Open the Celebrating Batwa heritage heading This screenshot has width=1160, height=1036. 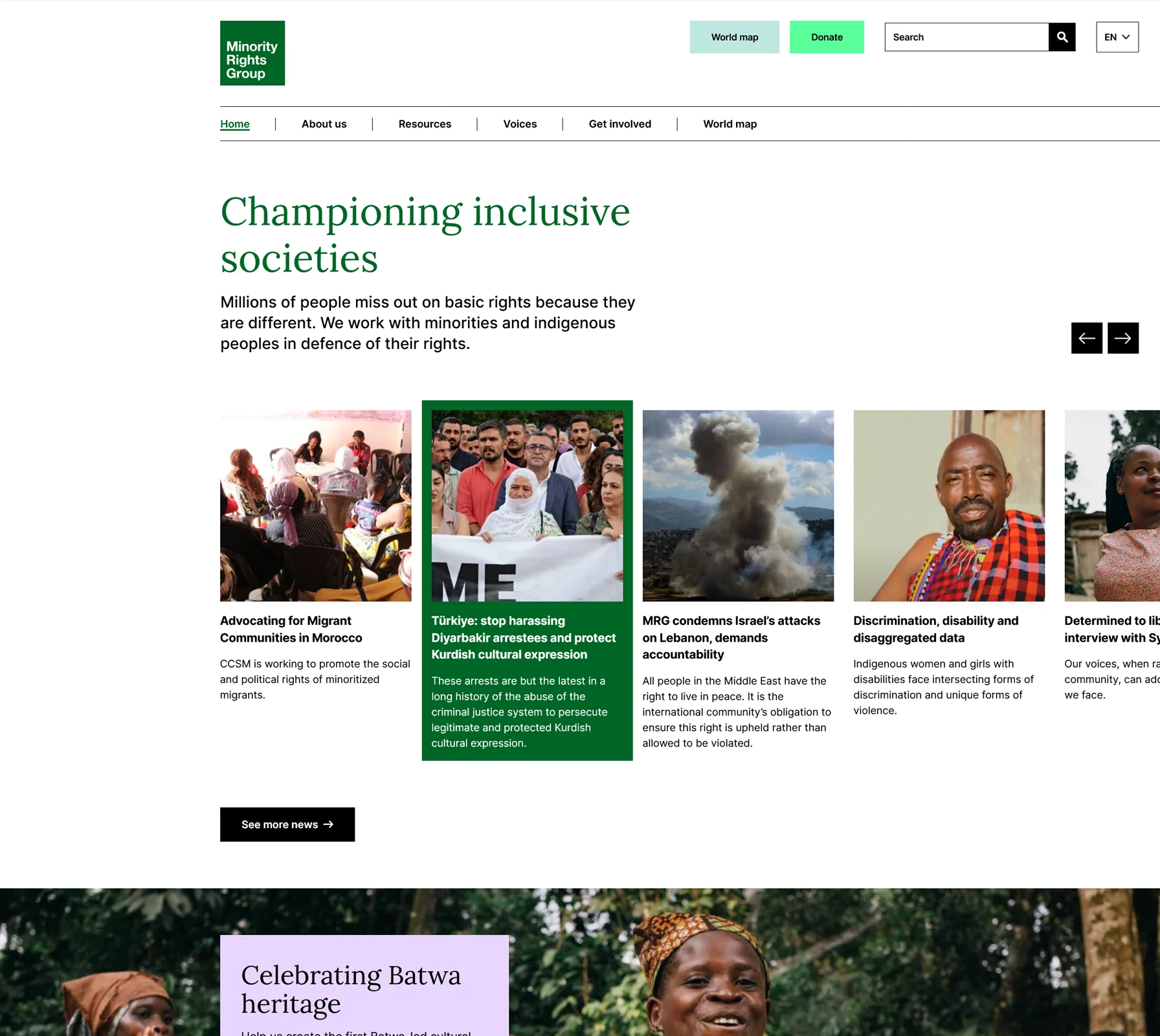point(351,989)
